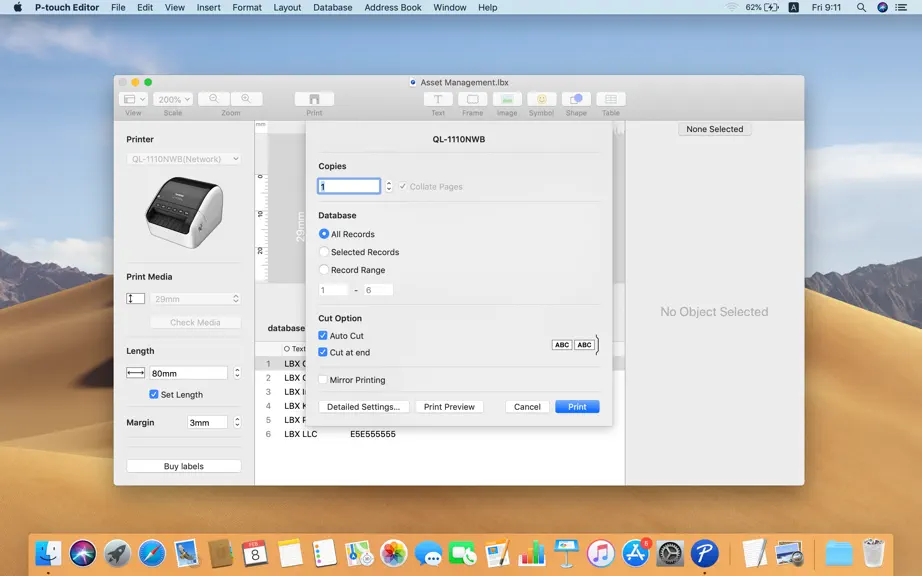Click the record range end field
This screenshot has height=576, width=922.
[x=378, y=290]
